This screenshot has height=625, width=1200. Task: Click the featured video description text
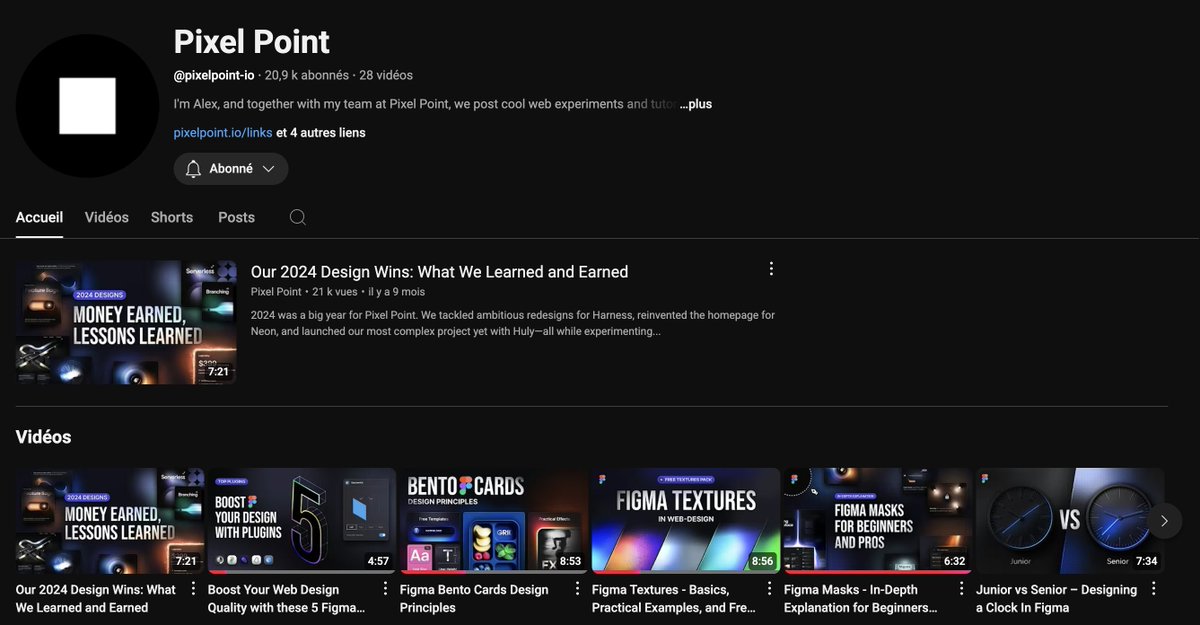tap(513, 323)
